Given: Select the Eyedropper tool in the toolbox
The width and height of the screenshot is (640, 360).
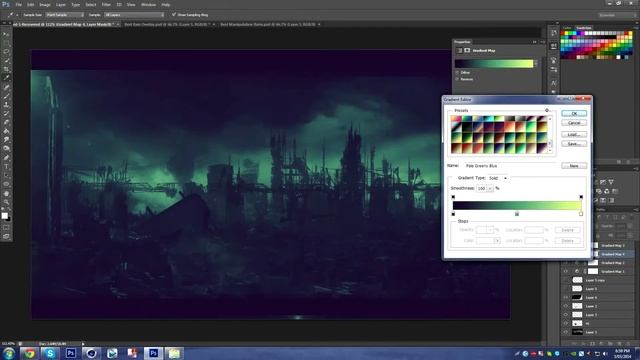Looking at the screenshot, I should [6, 78].
